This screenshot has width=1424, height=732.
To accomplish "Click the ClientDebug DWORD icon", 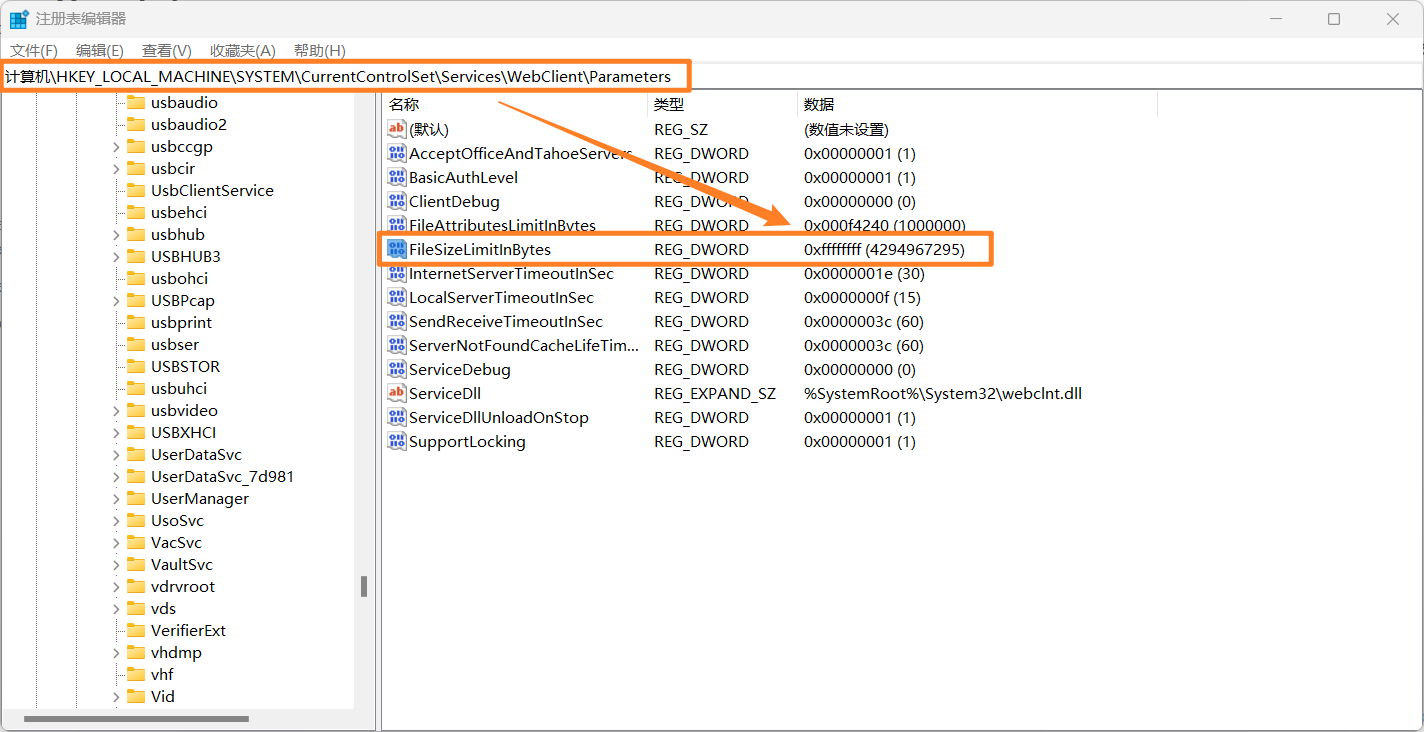I will [397, 201].
